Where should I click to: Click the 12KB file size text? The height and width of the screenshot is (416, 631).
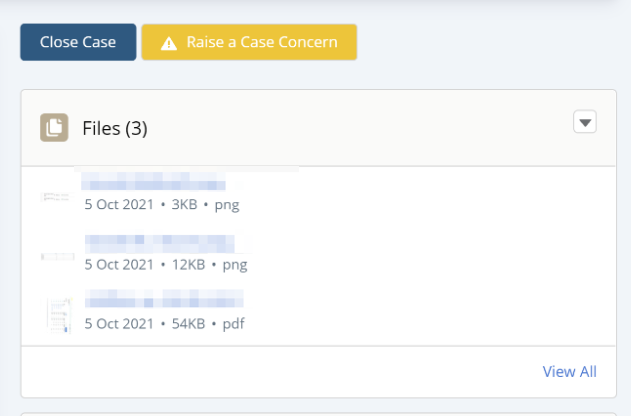pos(188,265)
